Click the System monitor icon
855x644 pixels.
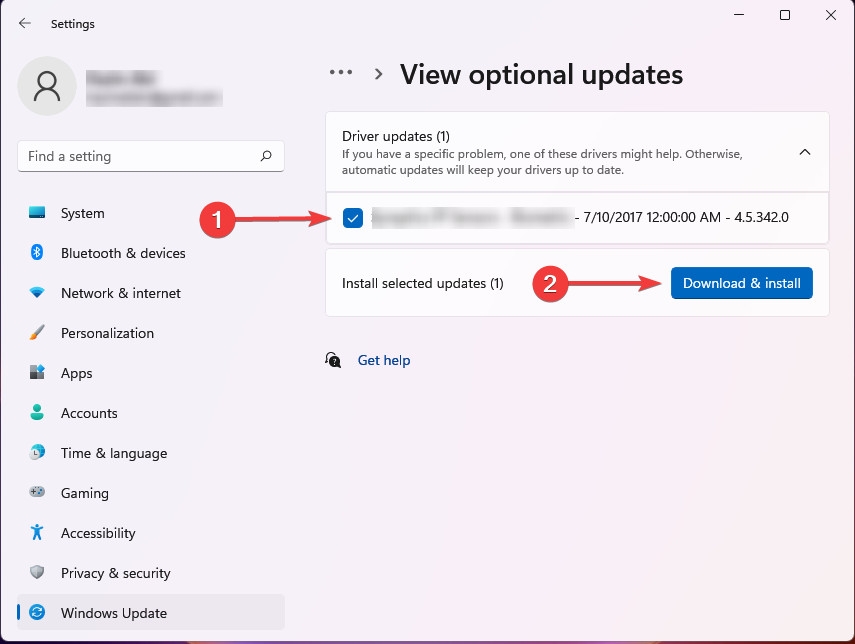[x=37, y=213]
